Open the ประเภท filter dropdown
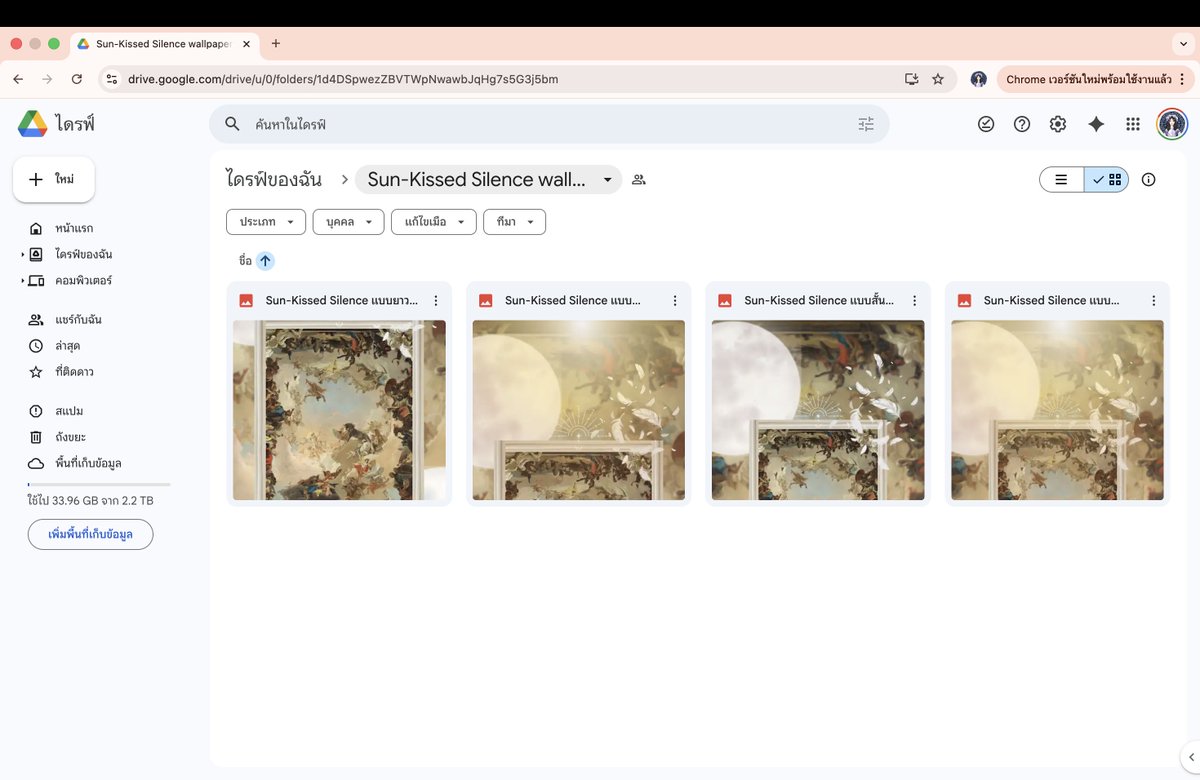 coord(266,222)
